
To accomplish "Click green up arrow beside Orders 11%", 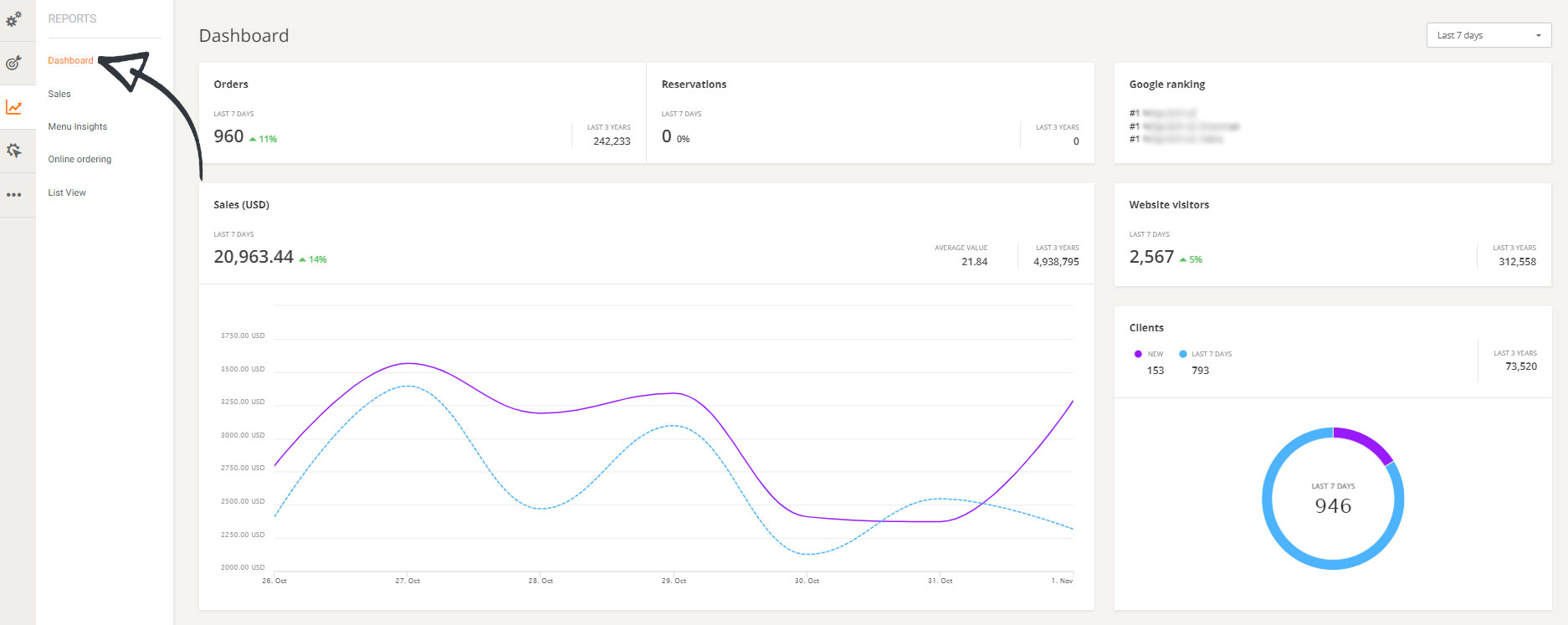I will point(253,140).
